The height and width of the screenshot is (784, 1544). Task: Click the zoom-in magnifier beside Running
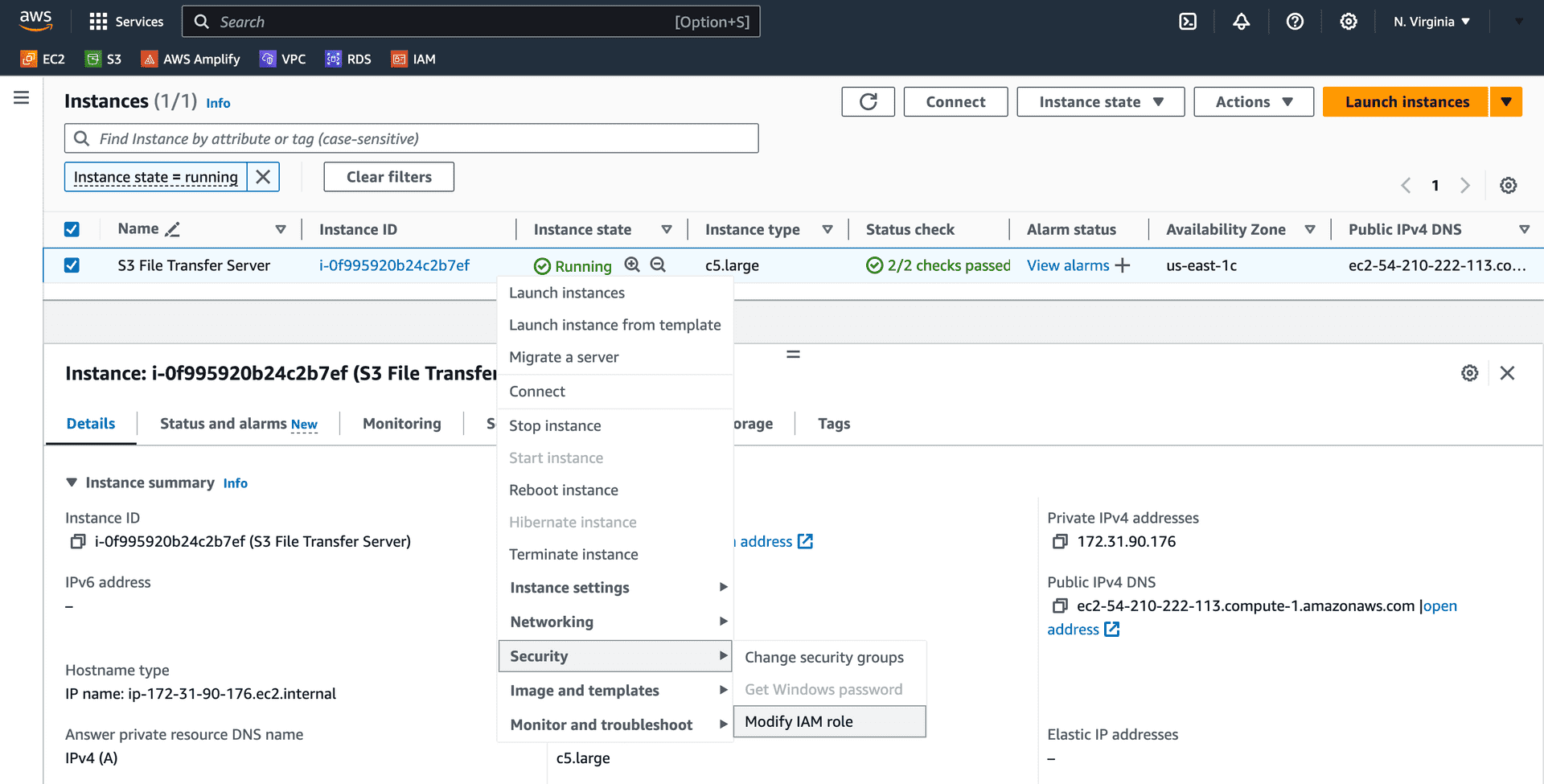pyautogui.click(x=632, y=265)
